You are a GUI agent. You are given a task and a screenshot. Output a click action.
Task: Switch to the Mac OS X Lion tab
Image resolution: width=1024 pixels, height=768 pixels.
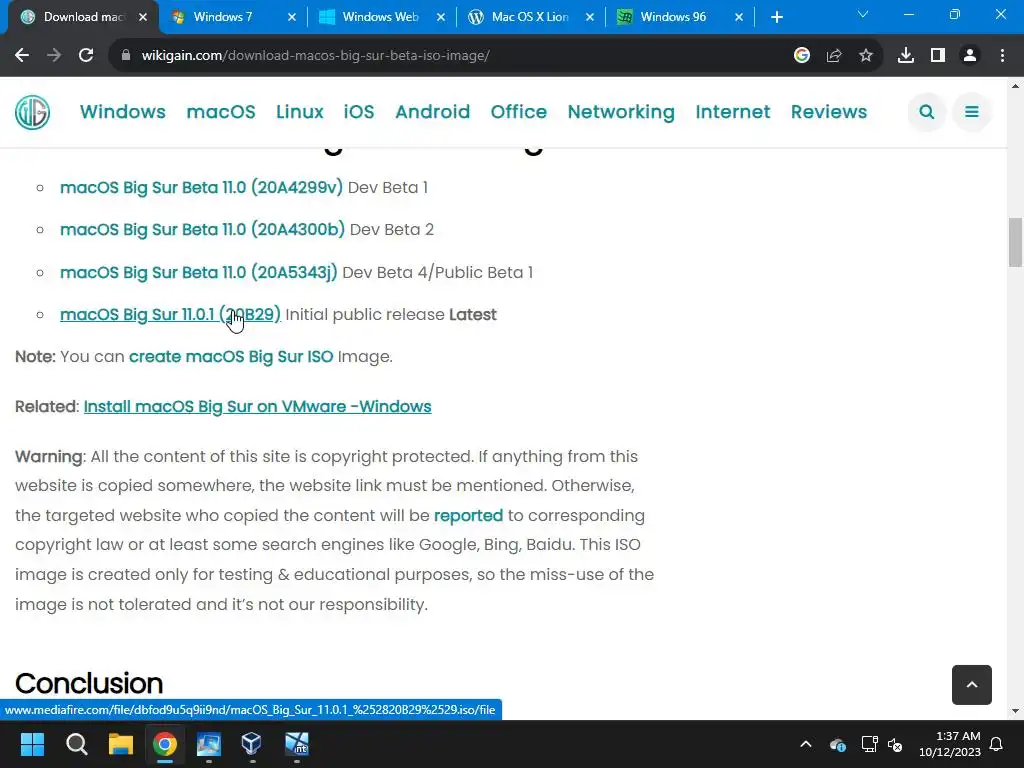point(530,17)
